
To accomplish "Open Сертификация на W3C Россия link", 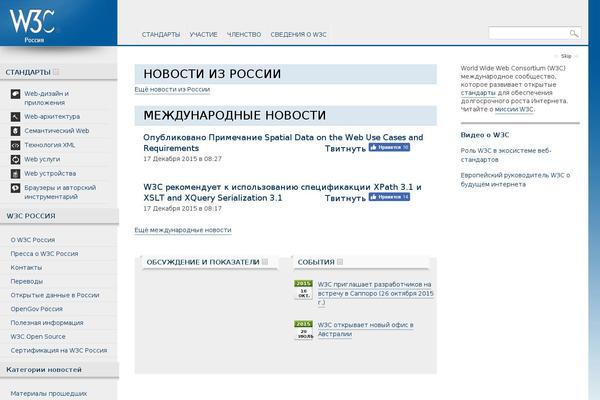I will 59,350.
